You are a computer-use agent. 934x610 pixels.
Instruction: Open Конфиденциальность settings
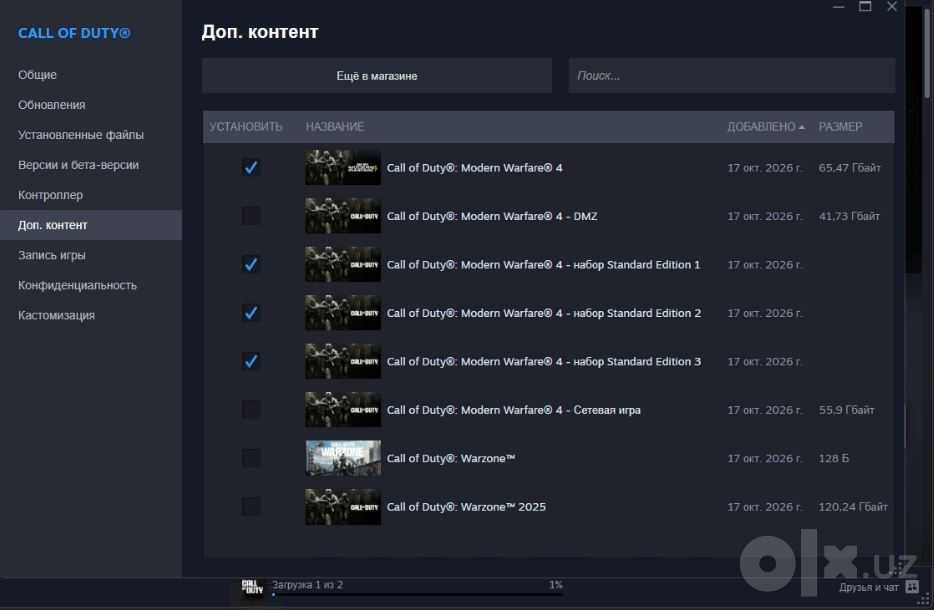pyautogui.click(x=91, y=285)
